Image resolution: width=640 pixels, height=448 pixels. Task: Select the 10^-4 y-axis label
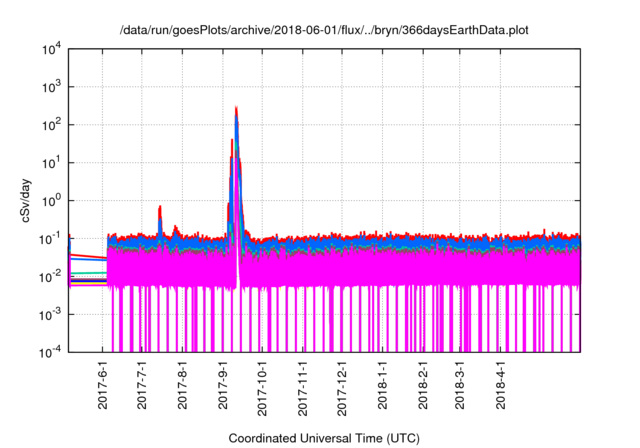51,352
